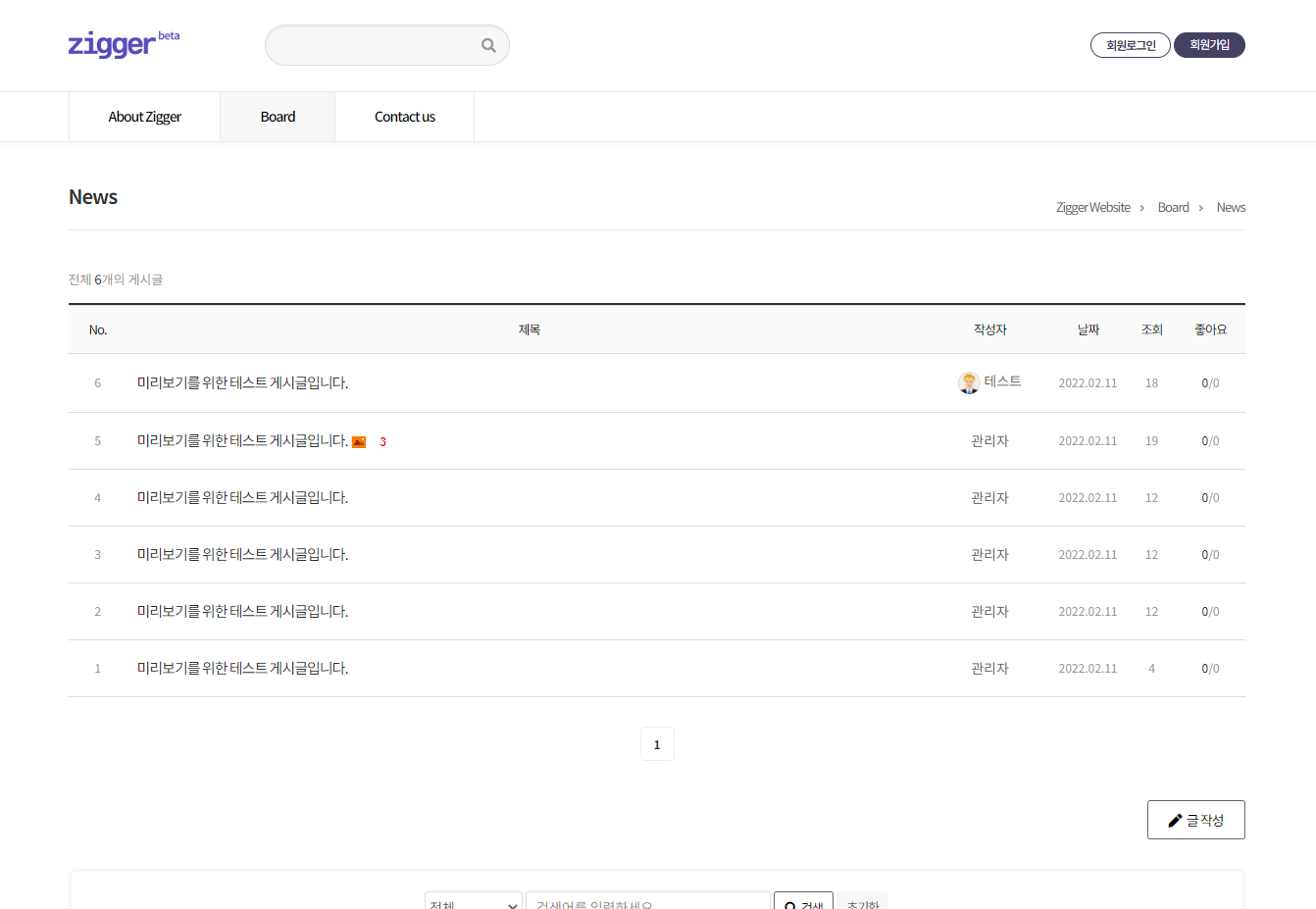Screen dimensions: 1316x909
Task: Click the 좋아요 column header
Action: pos(1210,330)
